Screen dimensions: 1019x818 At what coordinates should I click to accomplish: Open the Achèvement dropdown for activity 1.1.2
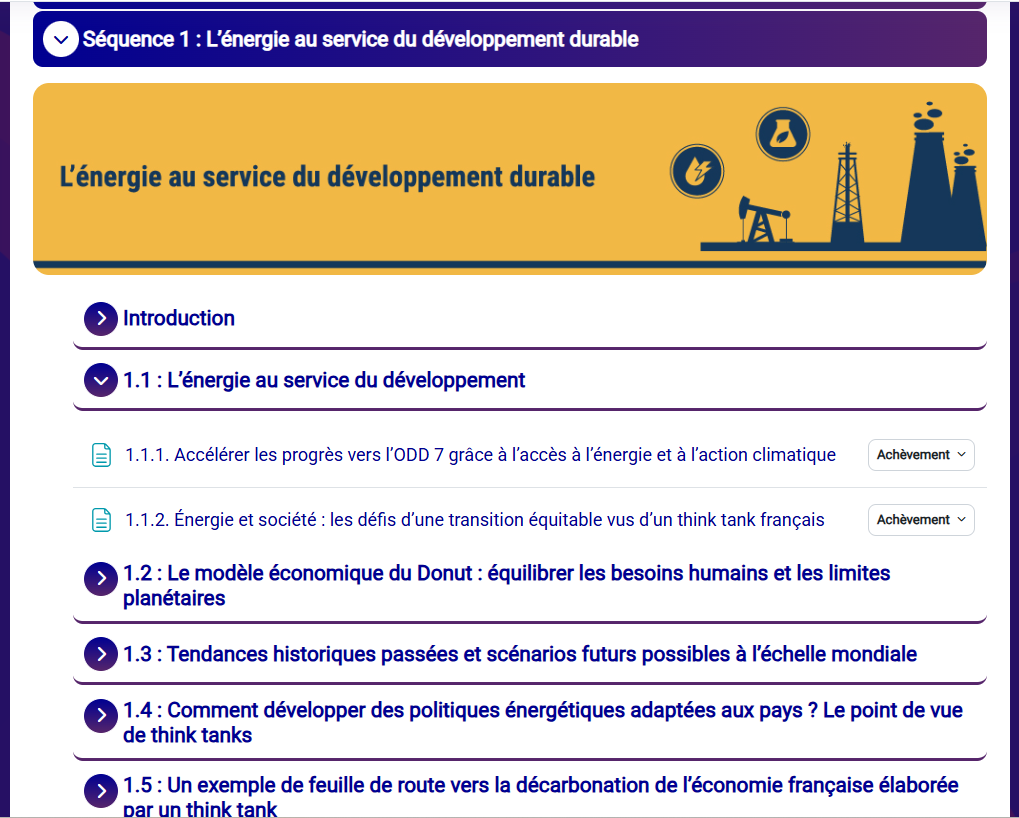[x=920, y=519]
